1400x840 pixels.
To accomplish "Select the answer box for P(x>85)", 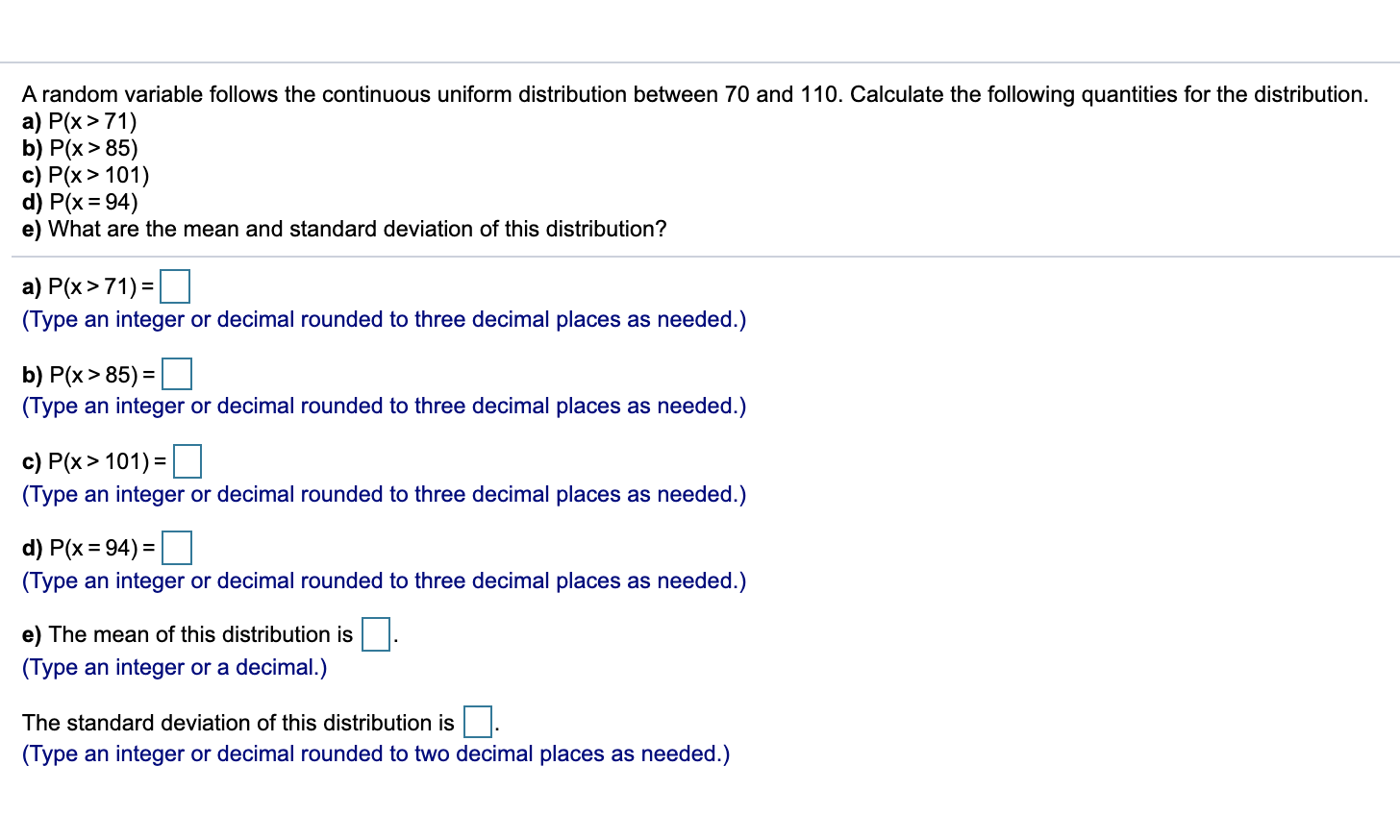I will (x=177, y=374).
